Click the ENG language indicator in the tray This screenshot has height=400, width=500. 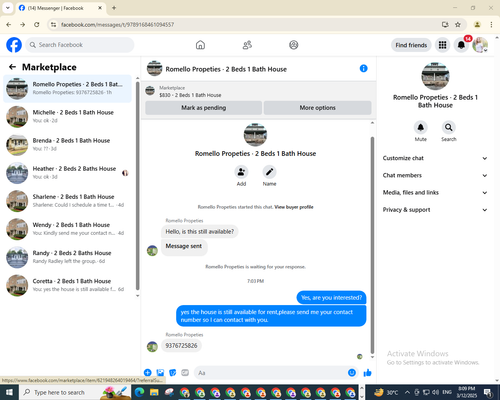[x=447, y=392]
